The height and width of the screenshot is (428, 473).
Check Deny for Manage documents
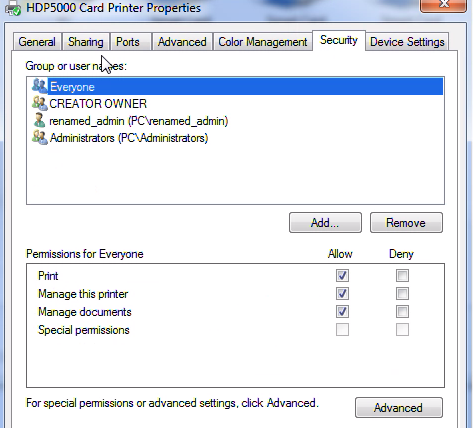pyautogui.click(x=402, y=312)
